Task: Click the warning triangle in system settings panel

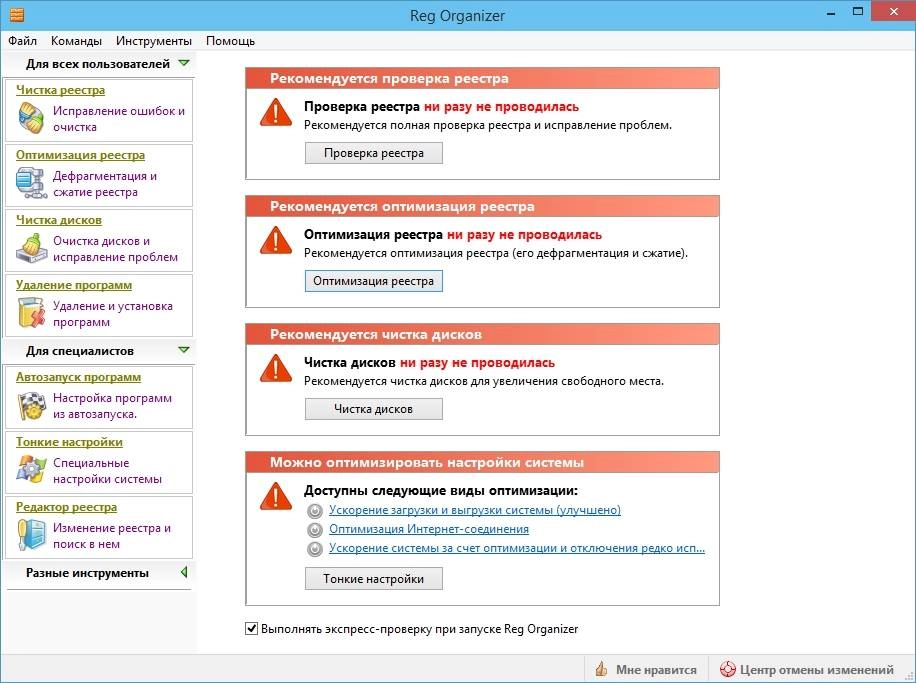Action: (x=276, y=496)
